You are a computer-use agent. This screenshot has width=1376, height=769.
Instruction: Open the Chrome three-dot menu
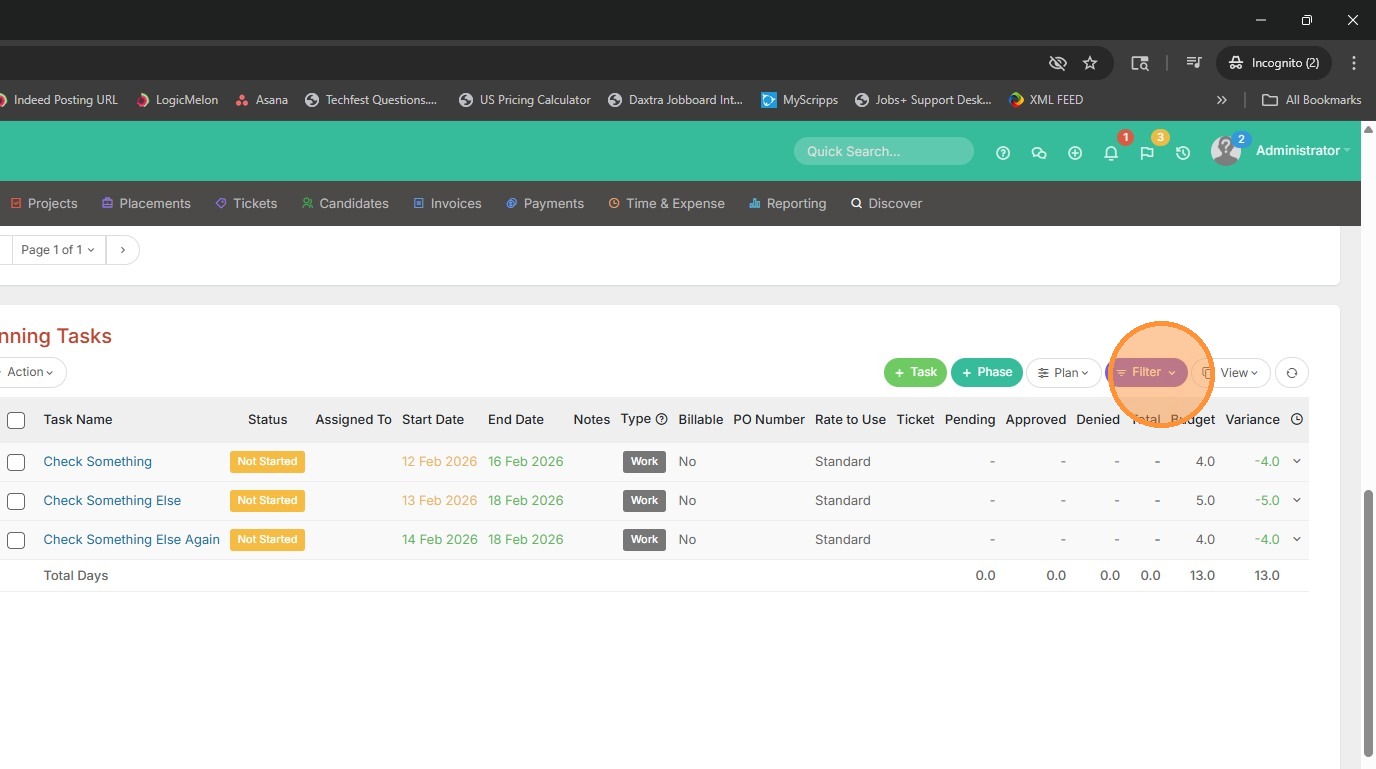(x=1354, y=63)
